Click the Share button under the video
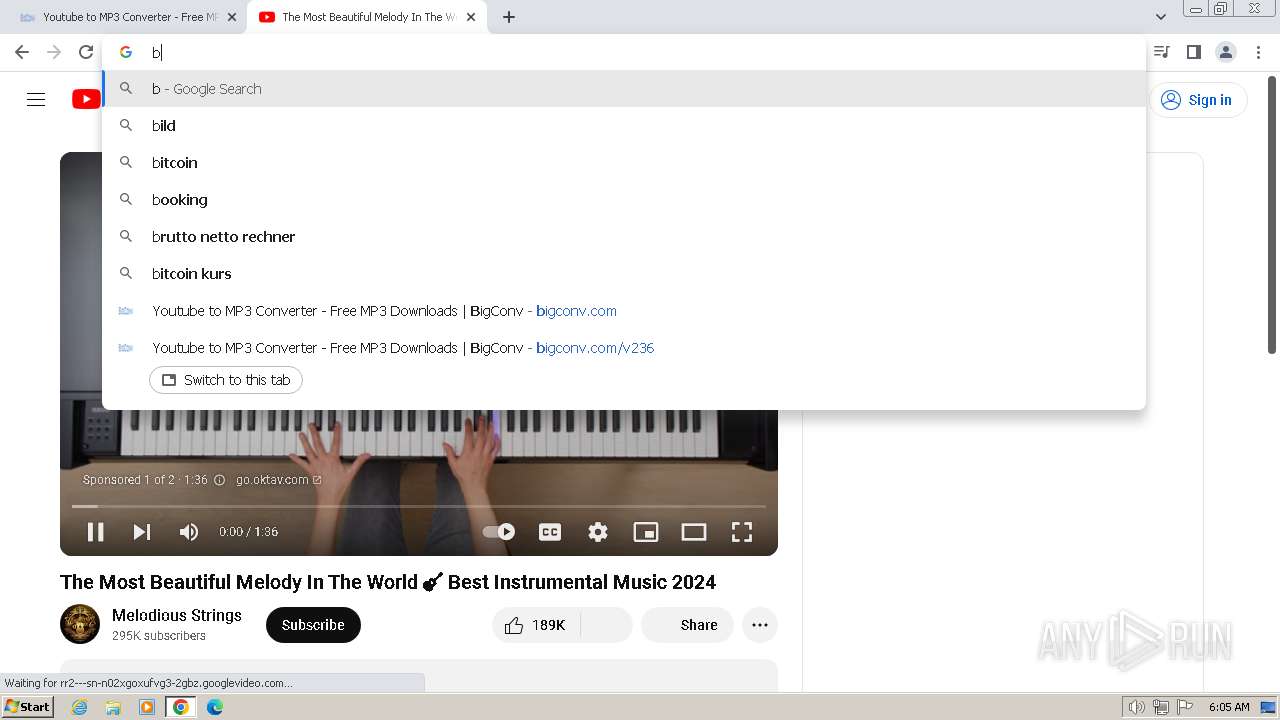 click(x=687, y=625)
